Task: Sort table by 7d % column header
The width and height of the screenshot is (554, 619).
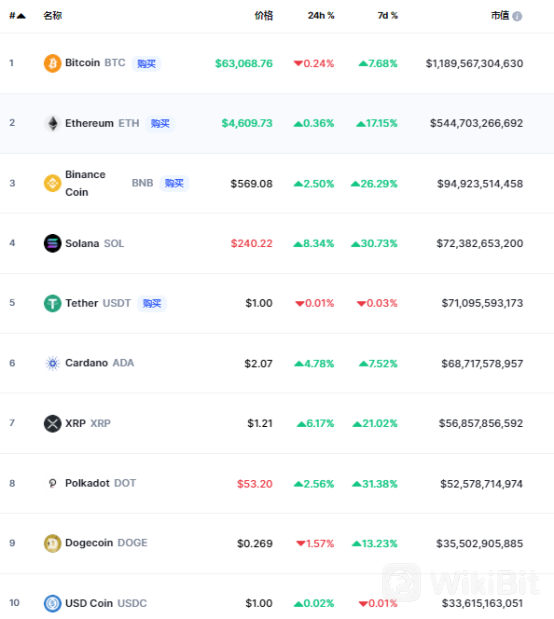Action: click(387, 16)
